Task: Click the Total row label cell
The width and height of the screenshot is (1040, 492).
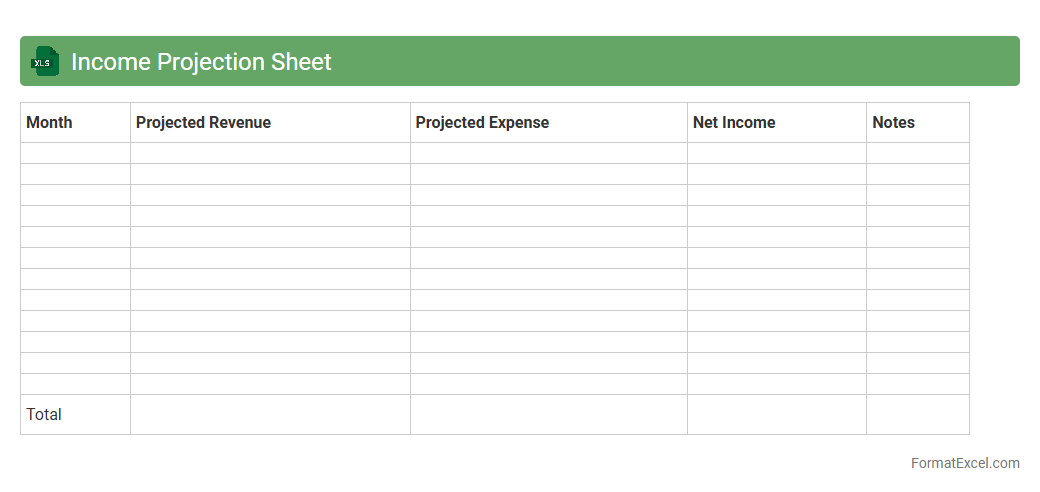Action: pyautogui.click(x=44, y=414)
